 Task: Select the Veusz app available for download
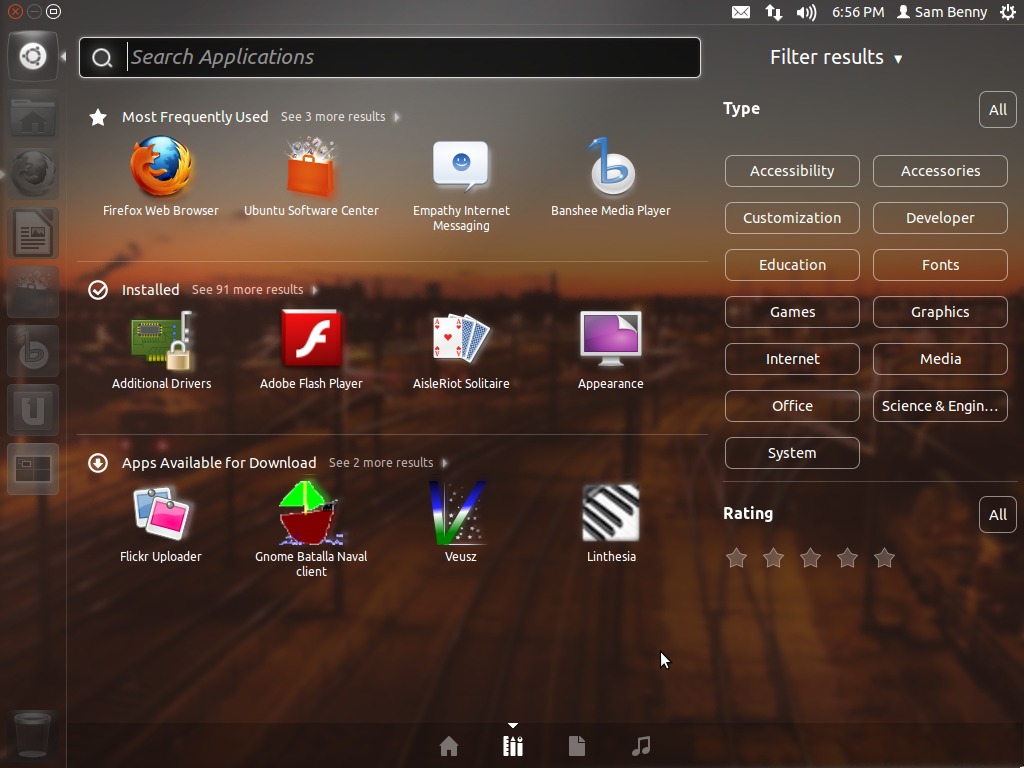[x=461, y=513]
